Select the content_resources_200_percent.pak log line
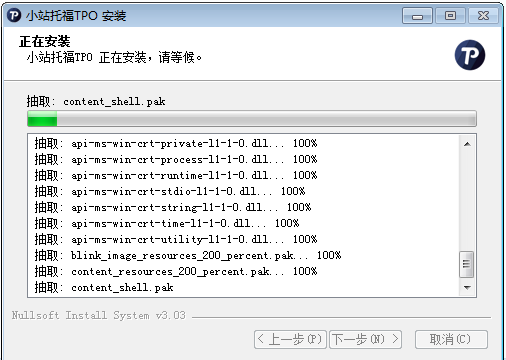506x360 pixels. [176, 271]
